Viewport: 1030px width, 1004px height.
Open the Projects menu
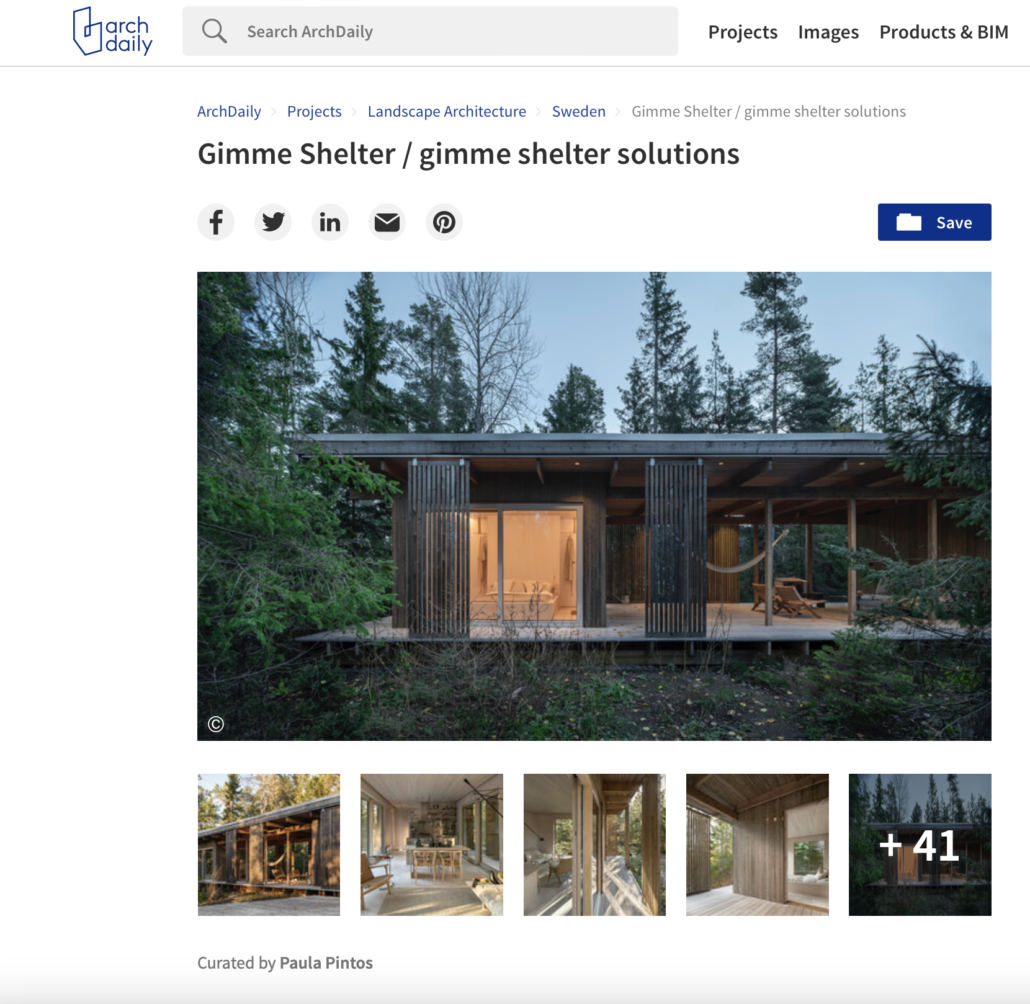742,32
